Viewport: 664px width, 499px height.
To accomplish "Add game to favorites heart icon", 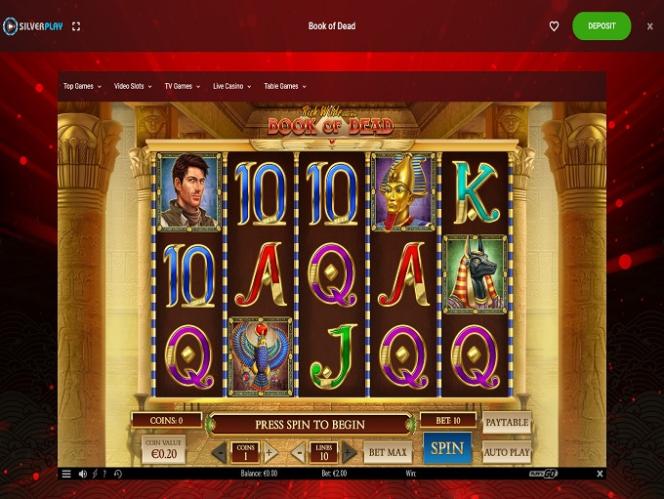I will 554,26.
